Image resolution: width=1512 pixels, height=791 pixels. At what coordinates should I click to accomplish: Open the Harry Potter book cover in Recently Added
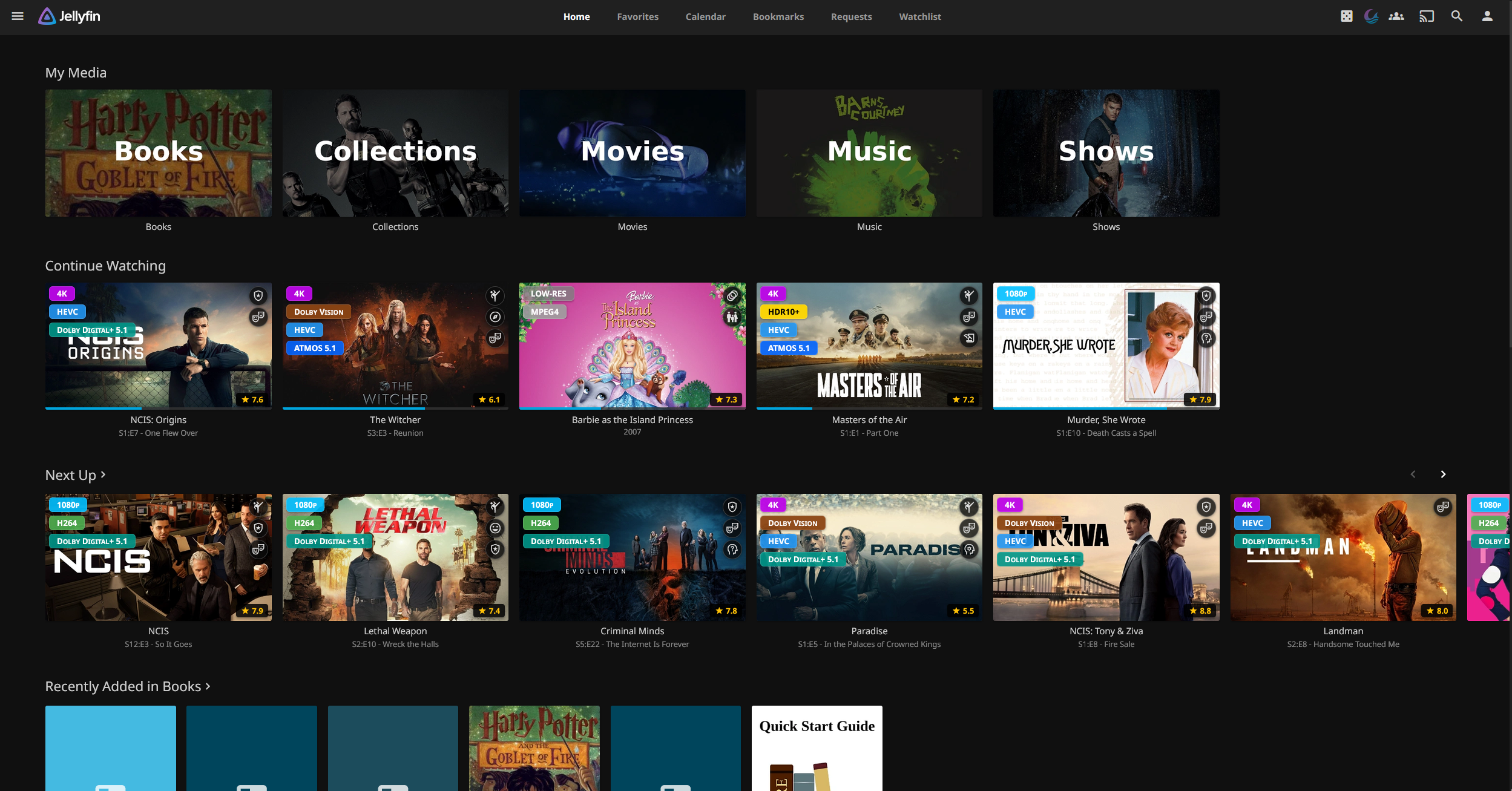[x=534, y=748]
